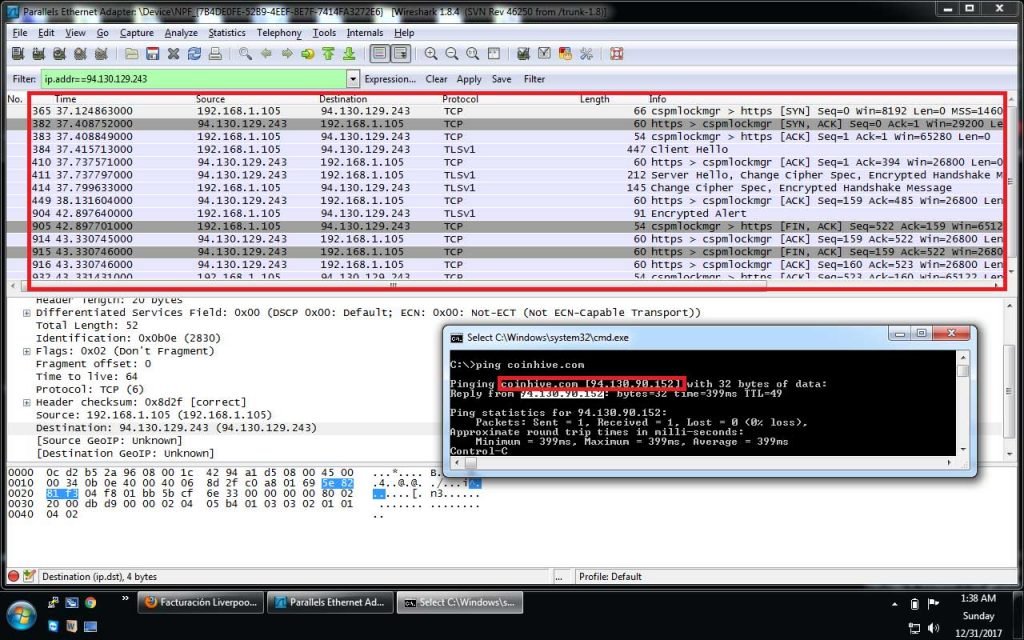The image size is (1024, 640).
Task: Open the Statistics menu
Action: (227, 33)
